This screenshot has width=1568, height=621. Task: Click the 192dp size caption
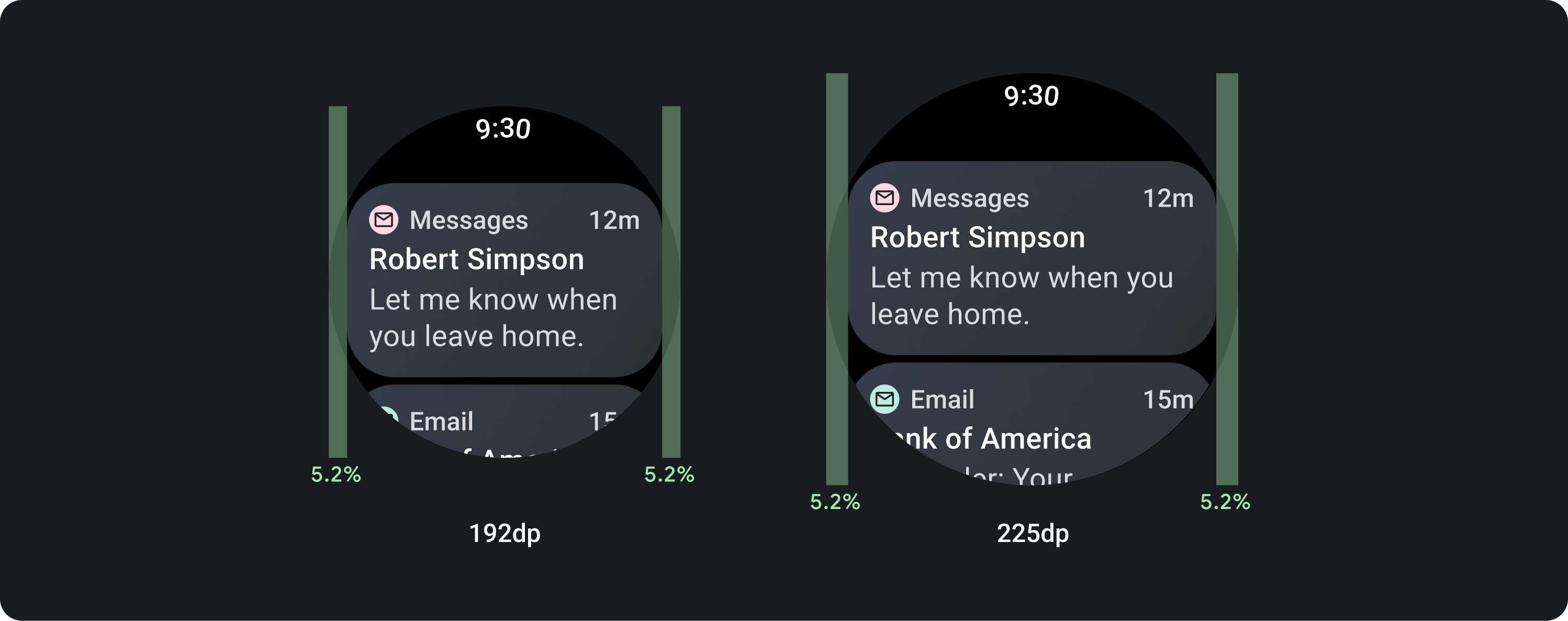(x=504, y=534)
